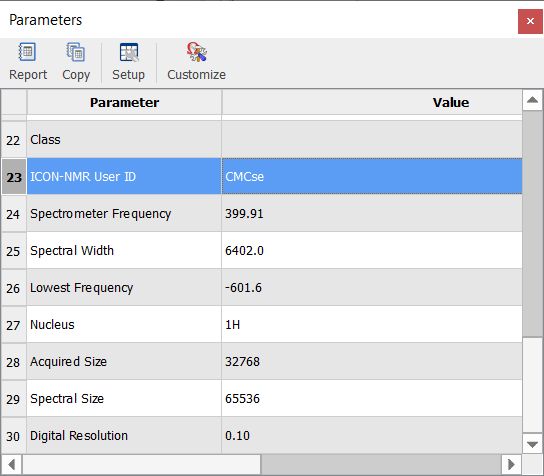Click the vertical scrollbar up arrow
This screenshot has height=476, width=544.
532,100
